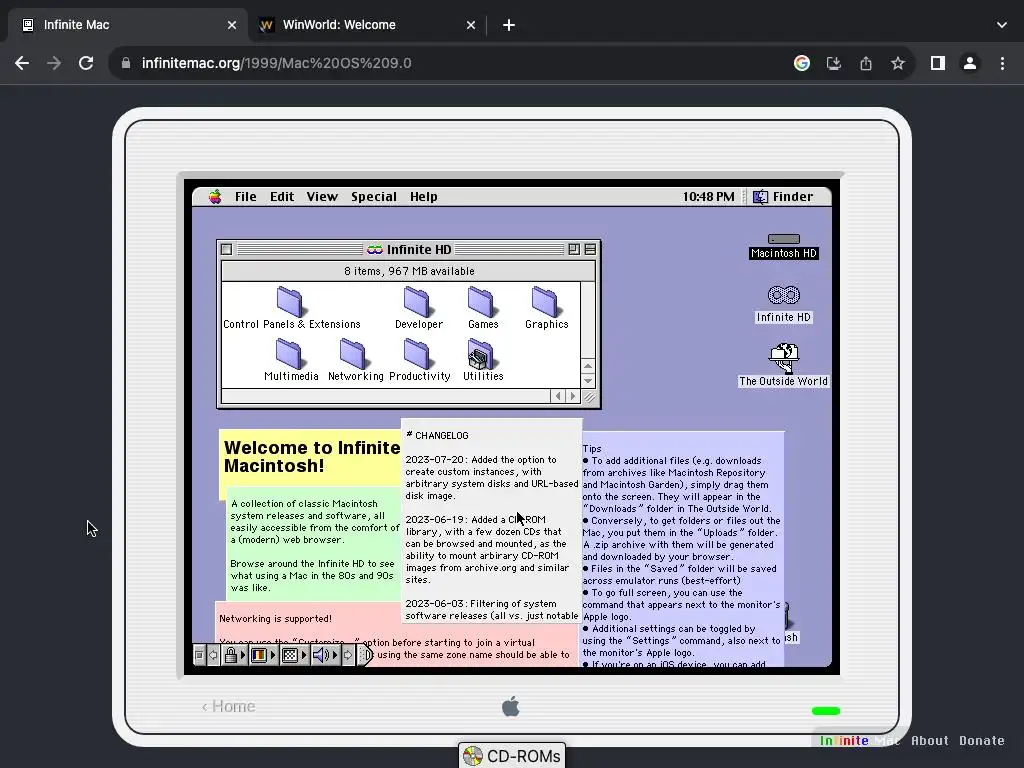1024x768 pixels.
Task: Open a new browser tab
Action: coord(509,25)
